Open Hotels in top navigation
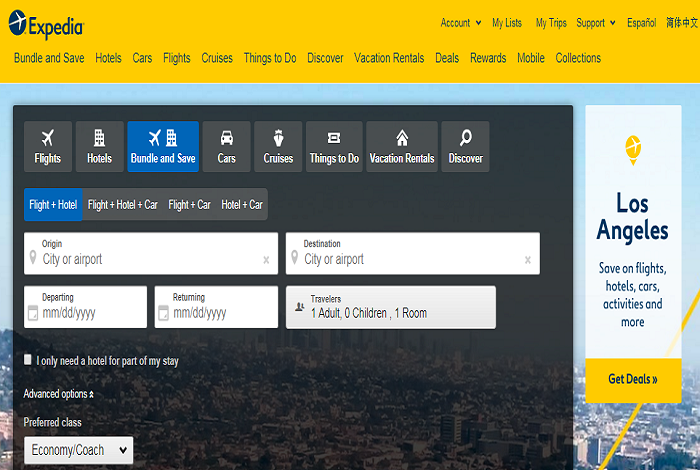Image resolution: width=700 pixels, height=470 pixels. [108, 58]
